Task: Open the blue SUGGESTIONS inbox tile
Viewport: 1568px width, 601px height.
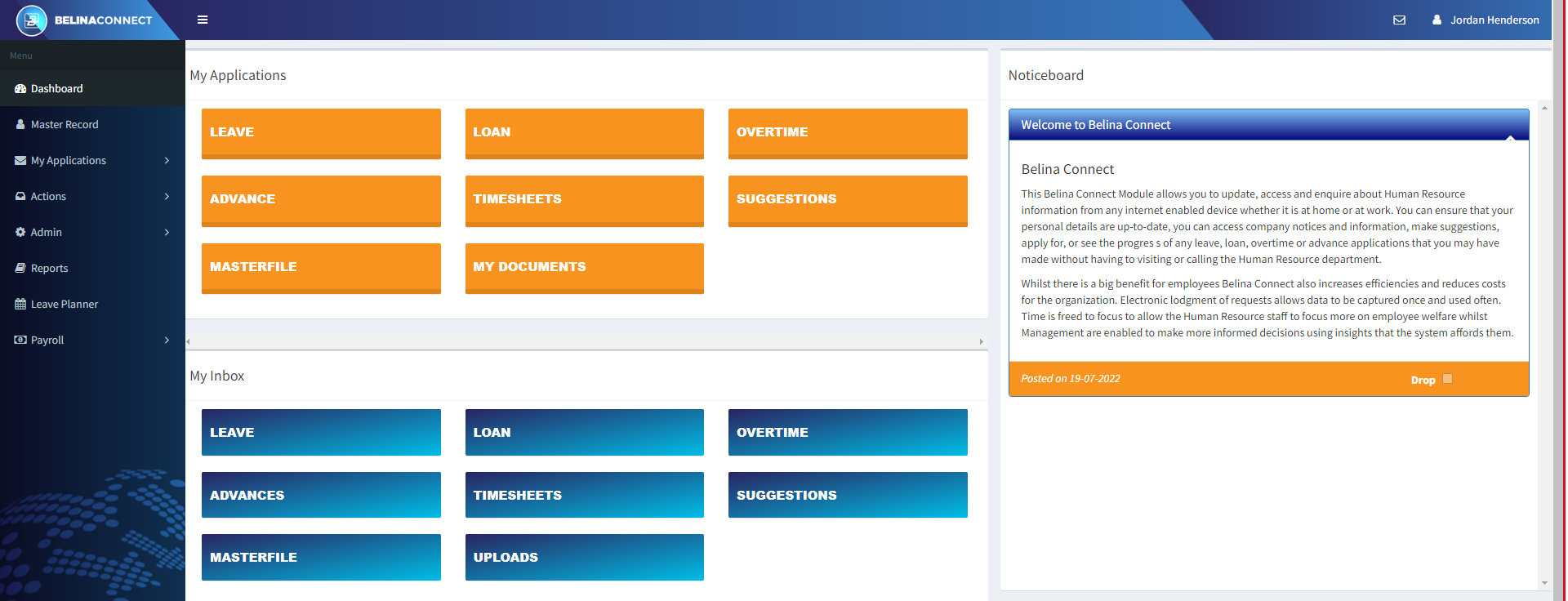Action: pos(848,495)
